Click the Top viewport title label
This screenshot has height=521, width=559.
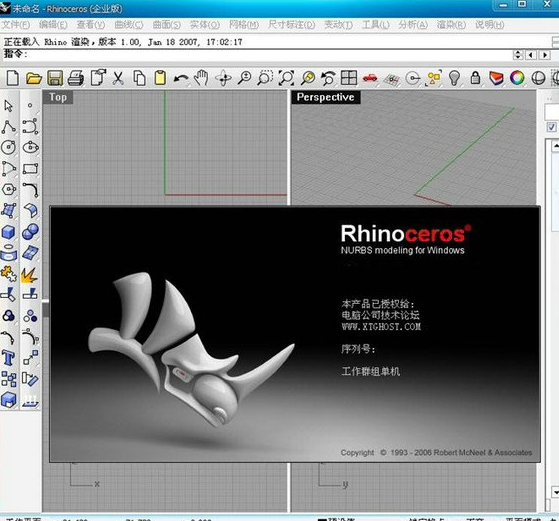tap(58, 97)
